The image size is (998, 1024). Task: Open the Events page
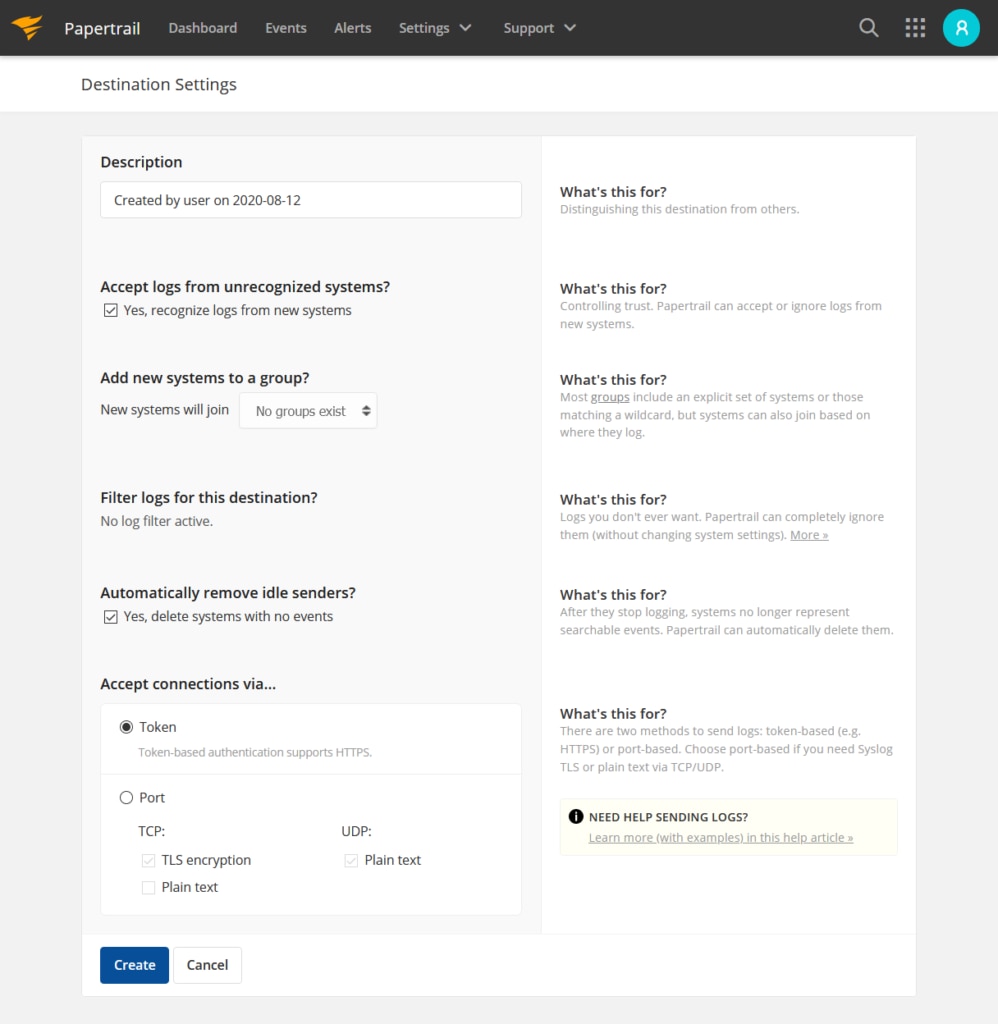[x=285, y=28]
